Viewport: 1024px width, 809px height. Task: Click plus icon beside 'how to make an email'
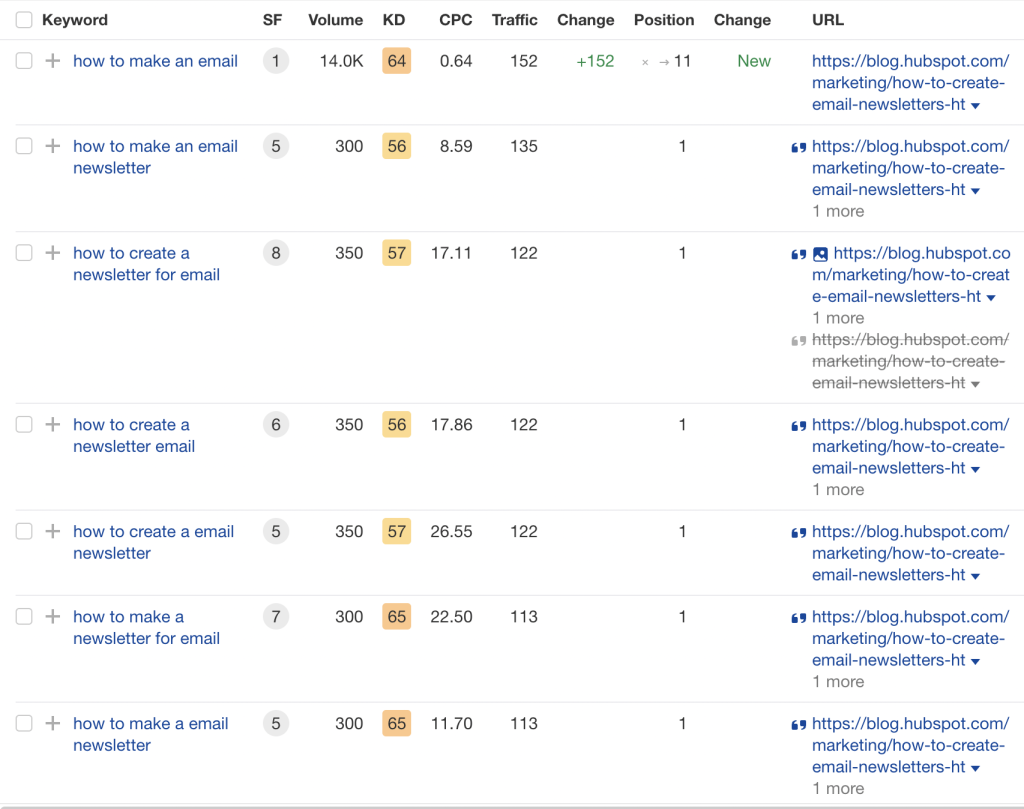[53, 61]
